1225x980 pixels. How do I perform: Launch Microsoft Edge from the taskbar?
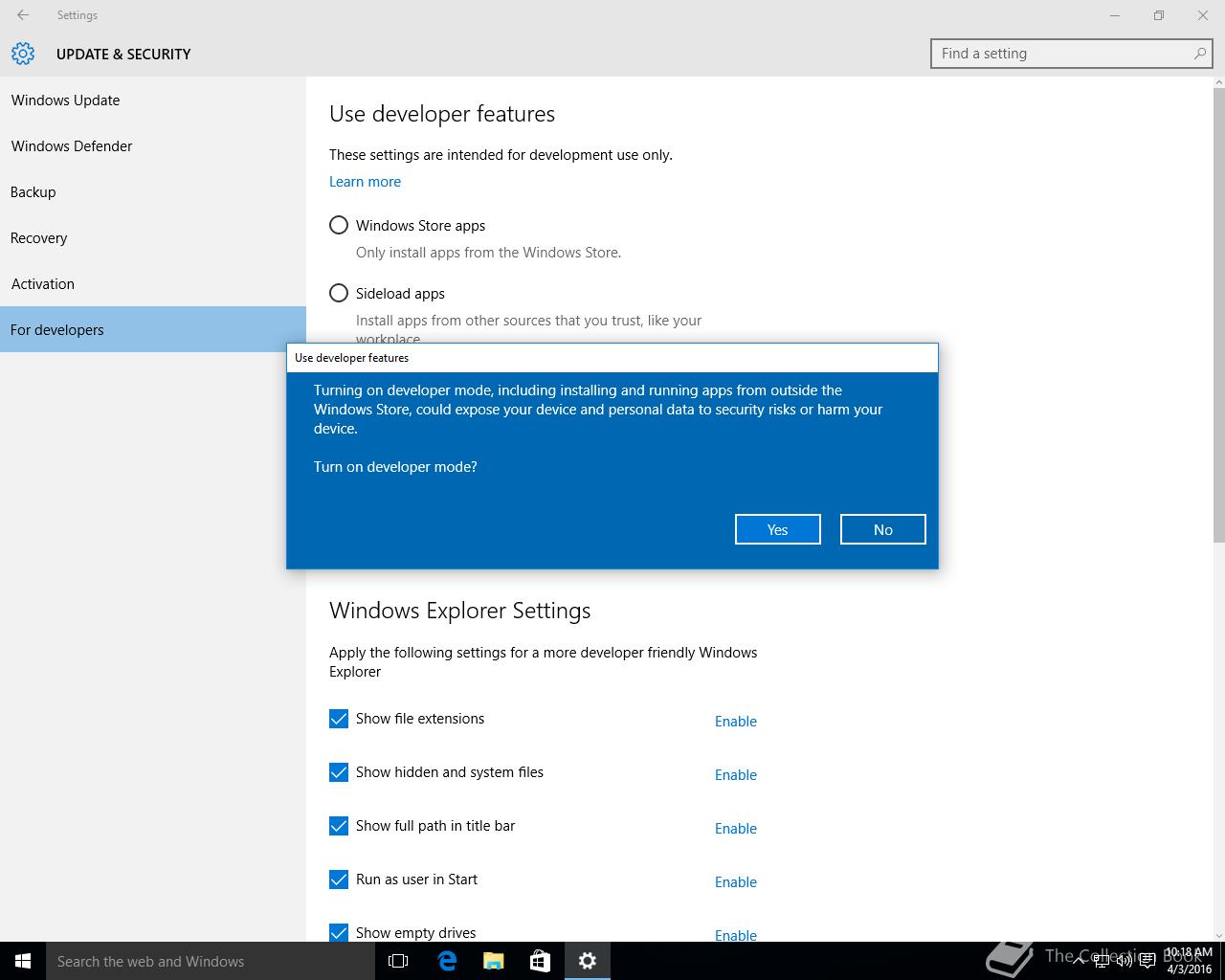coord(446,961)
